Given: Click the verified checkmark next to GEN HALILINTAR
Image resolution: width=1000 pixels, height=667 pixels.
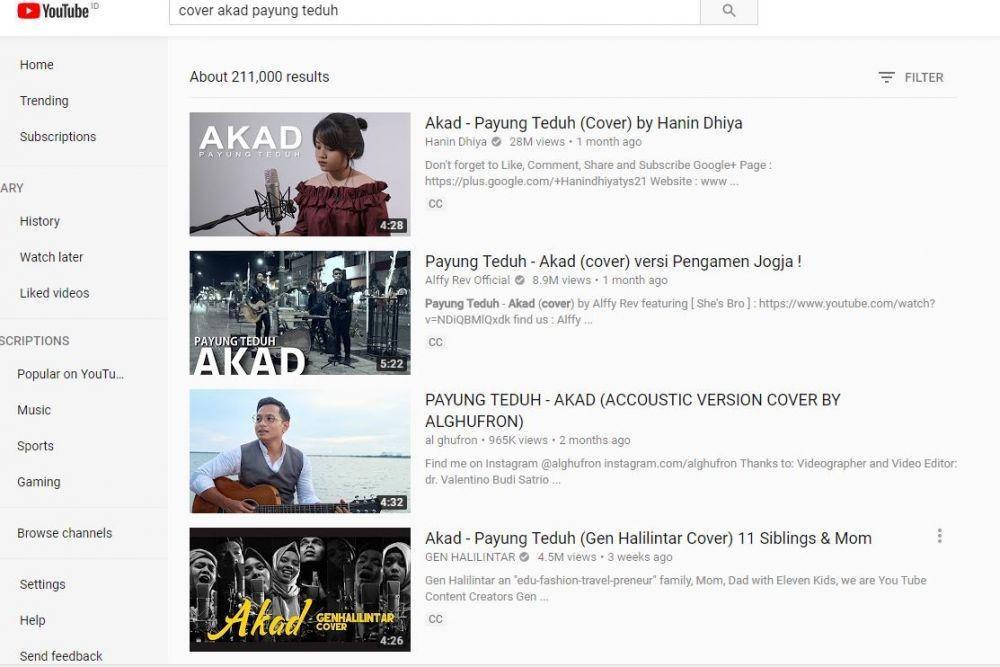Looking at the screenshot, I should pyautogui.click(x=524, y=557).
